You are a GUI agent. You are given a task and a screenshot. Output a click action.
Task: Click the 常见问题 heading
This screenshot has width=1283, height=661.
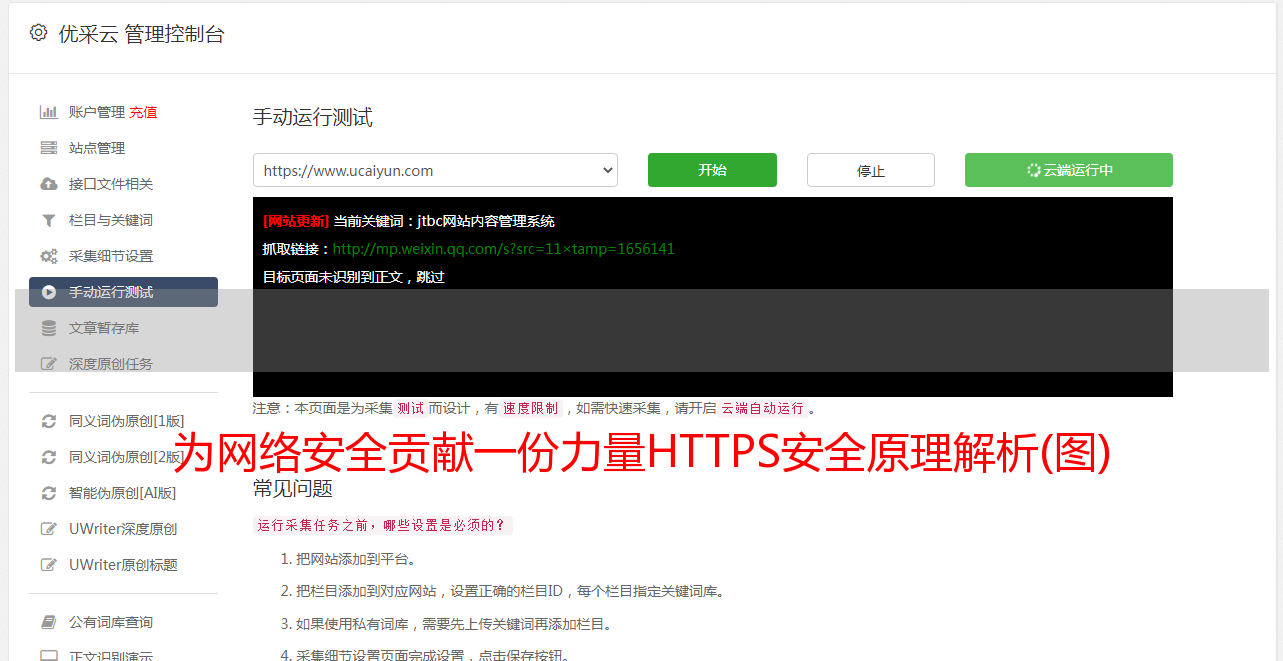(293, 489)
